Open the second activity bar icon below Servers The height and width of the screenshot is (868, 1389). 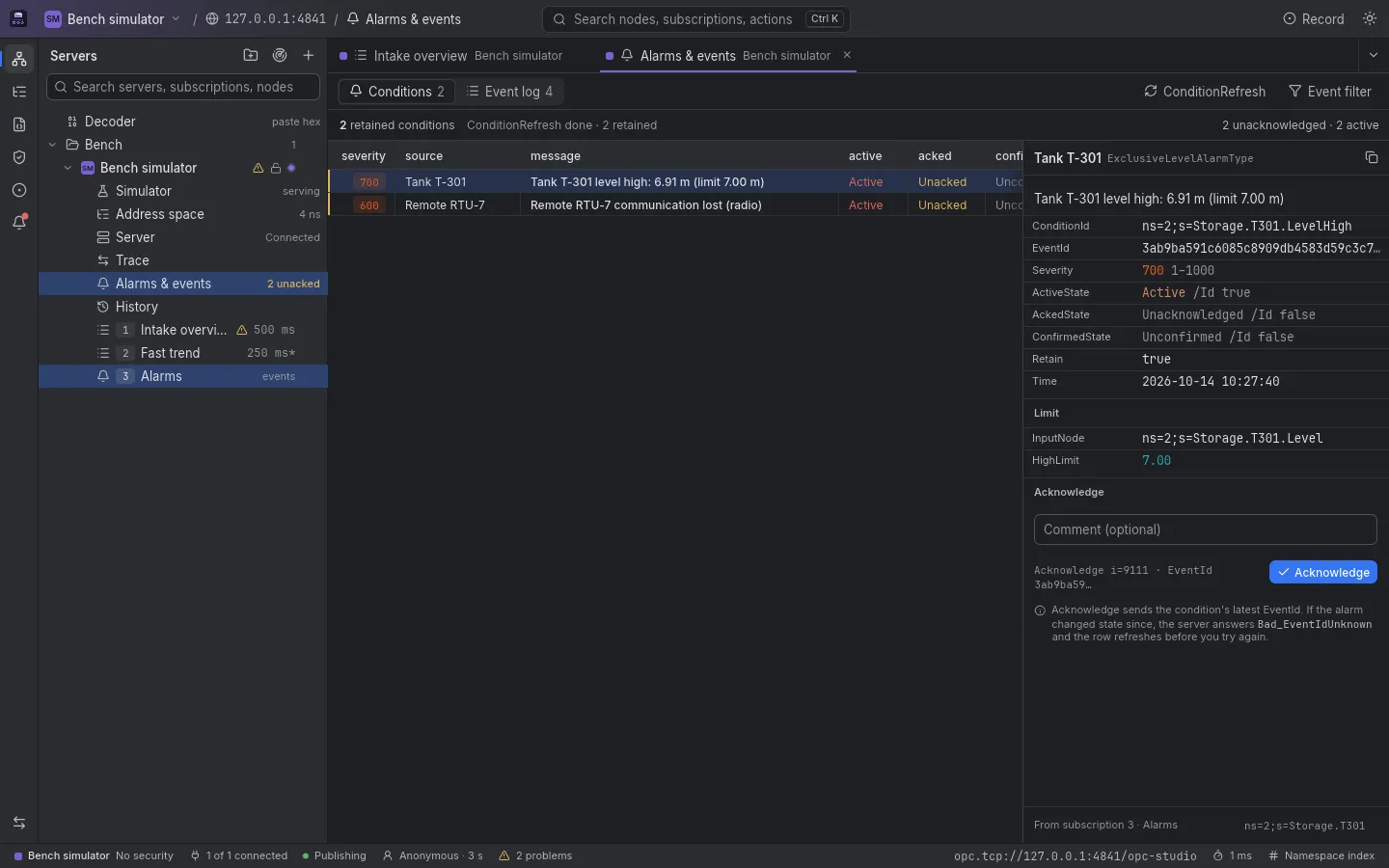19,92
